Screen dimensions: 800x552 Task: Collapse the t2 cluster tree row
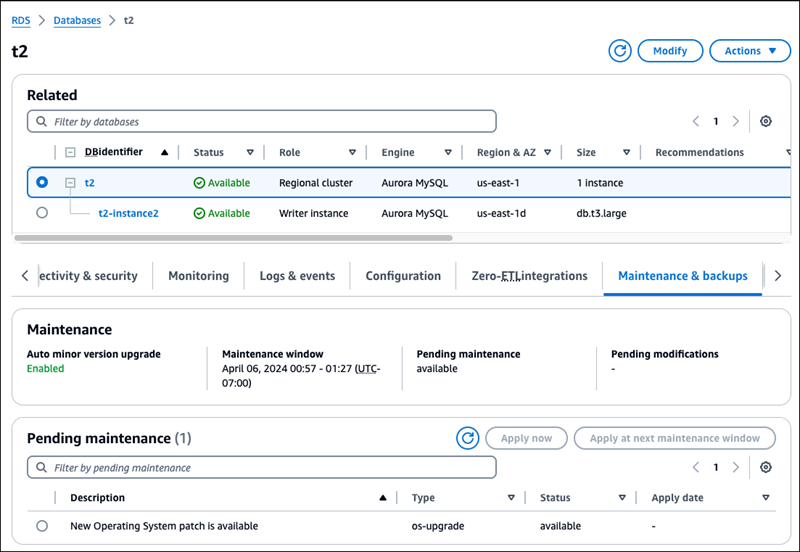pos(70,183)
